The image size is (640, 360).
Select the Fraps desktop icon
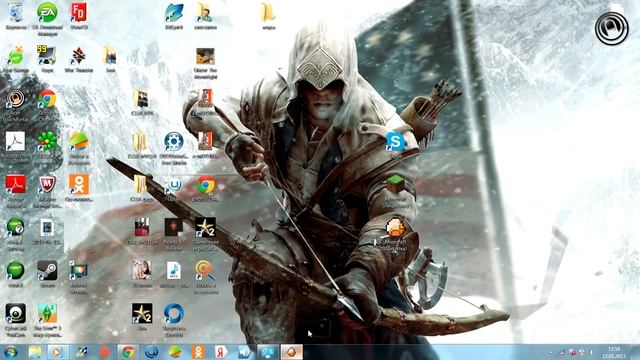[x=47, y=56]
